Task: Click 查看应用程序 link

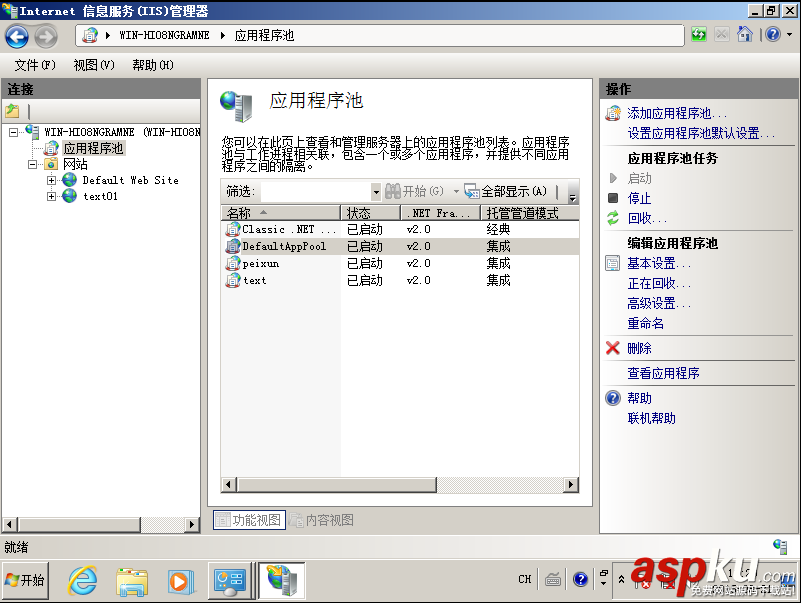Action: click(664, 374)
